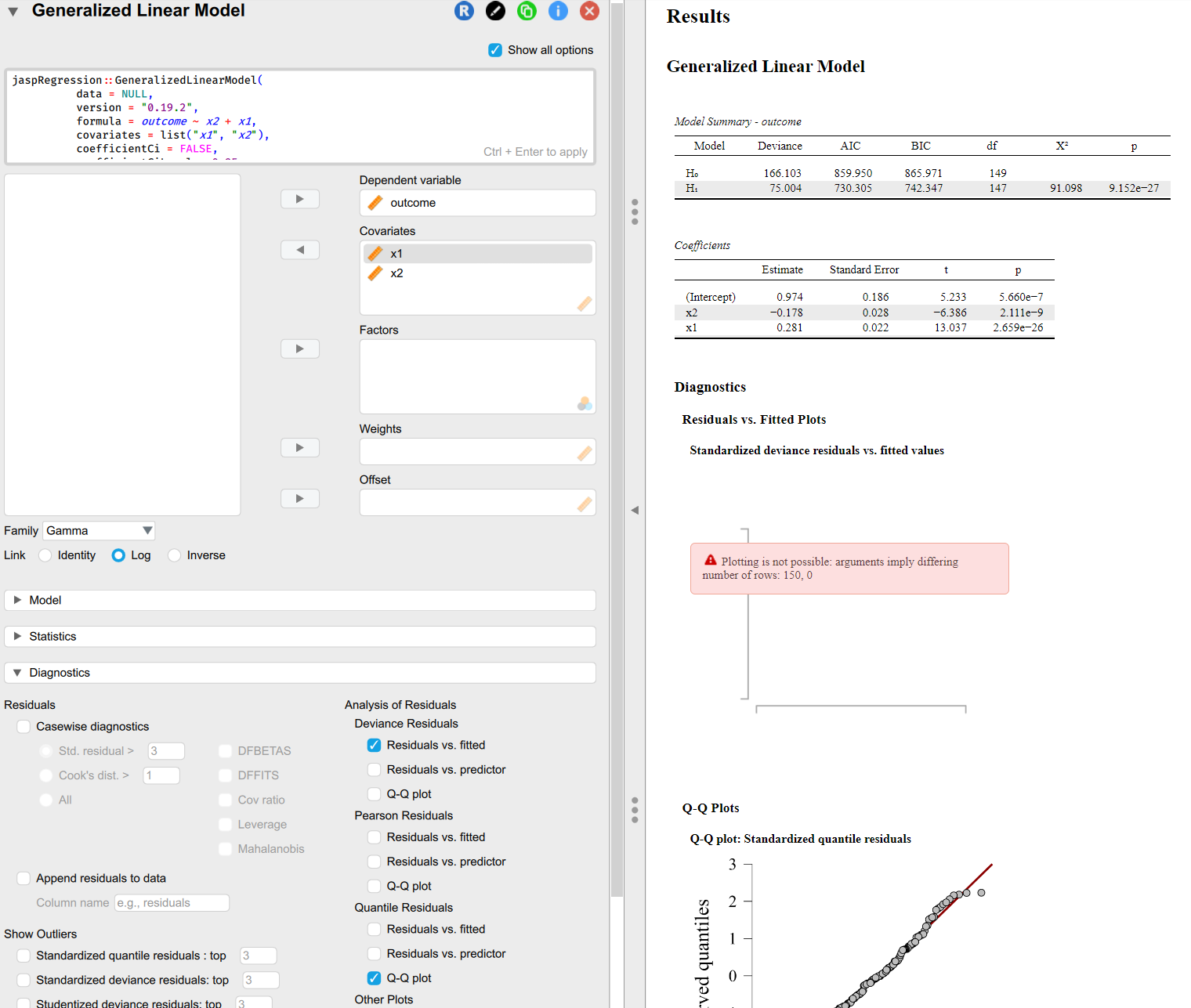Click arrow button to assign Dependent variable

coord(299,199)
